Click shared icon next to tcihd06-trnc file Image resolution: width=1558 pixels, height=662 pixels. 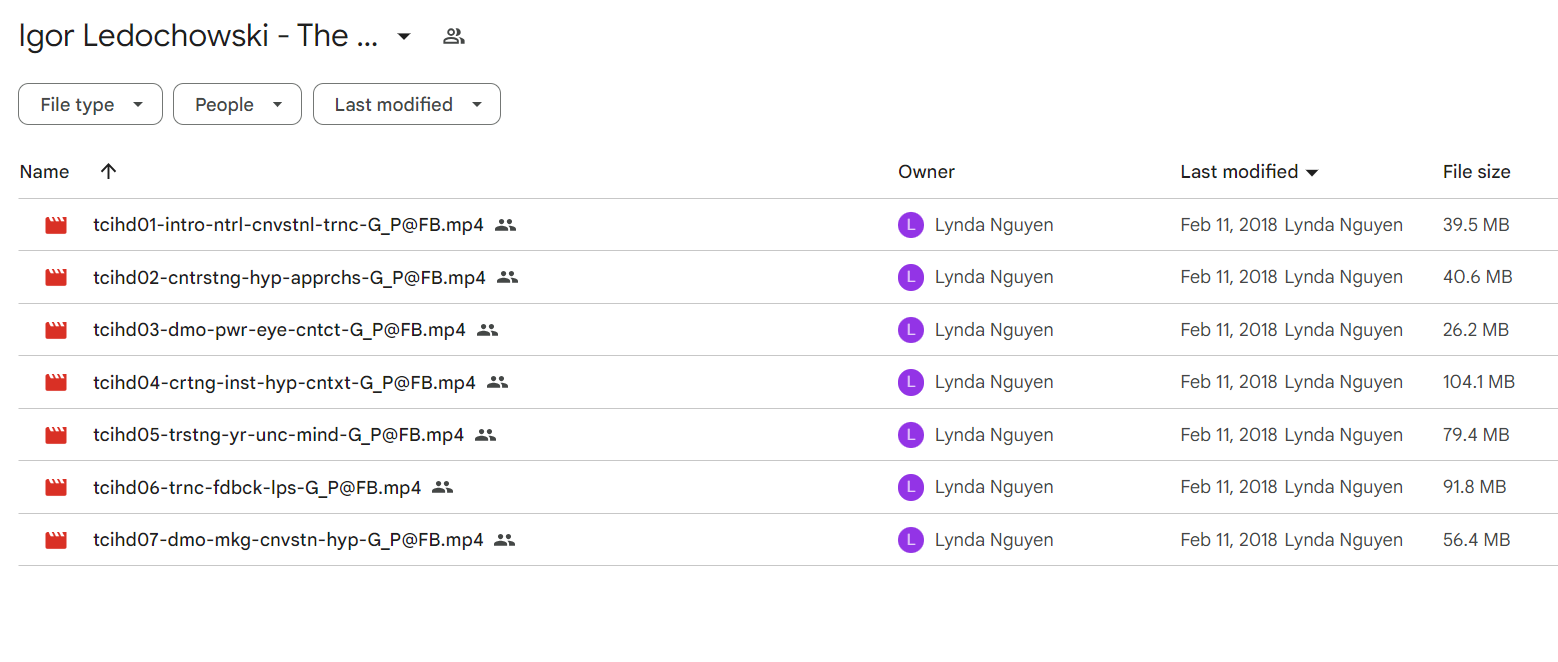pos(443,487)
